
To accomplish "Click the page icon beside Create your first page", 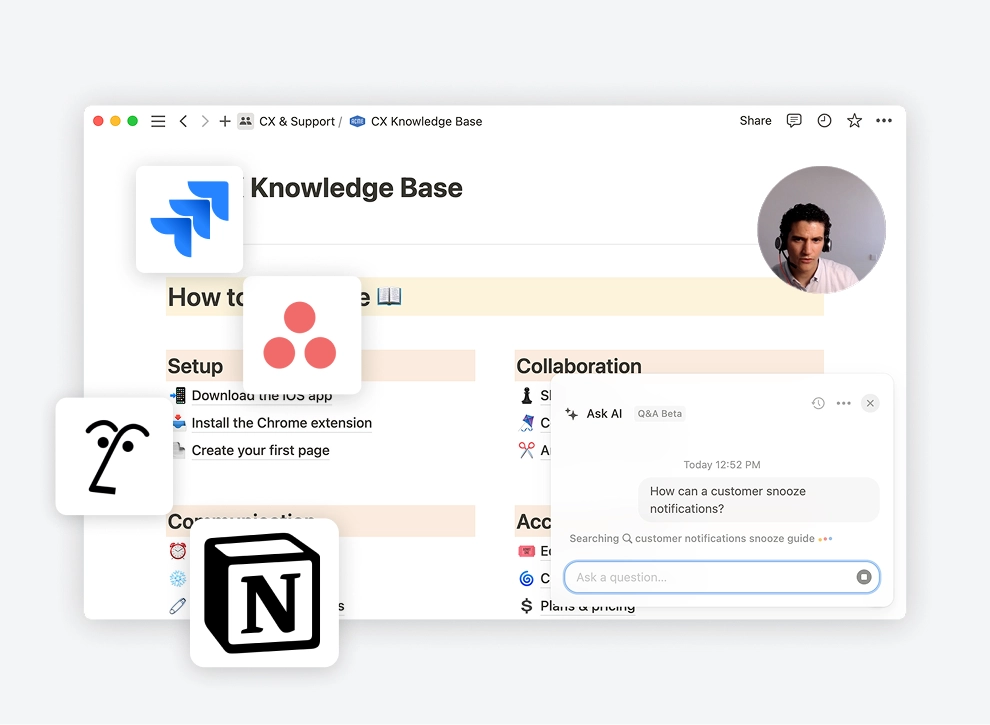I will [179, 450].
